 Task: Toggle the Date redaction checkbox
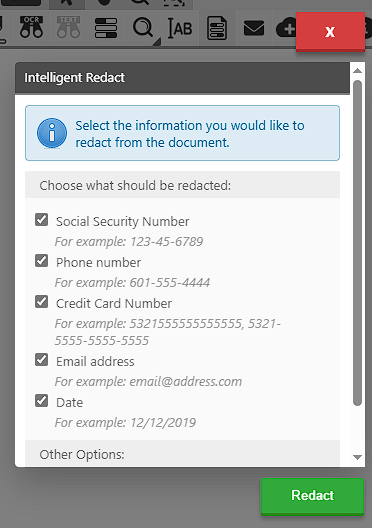41,401
